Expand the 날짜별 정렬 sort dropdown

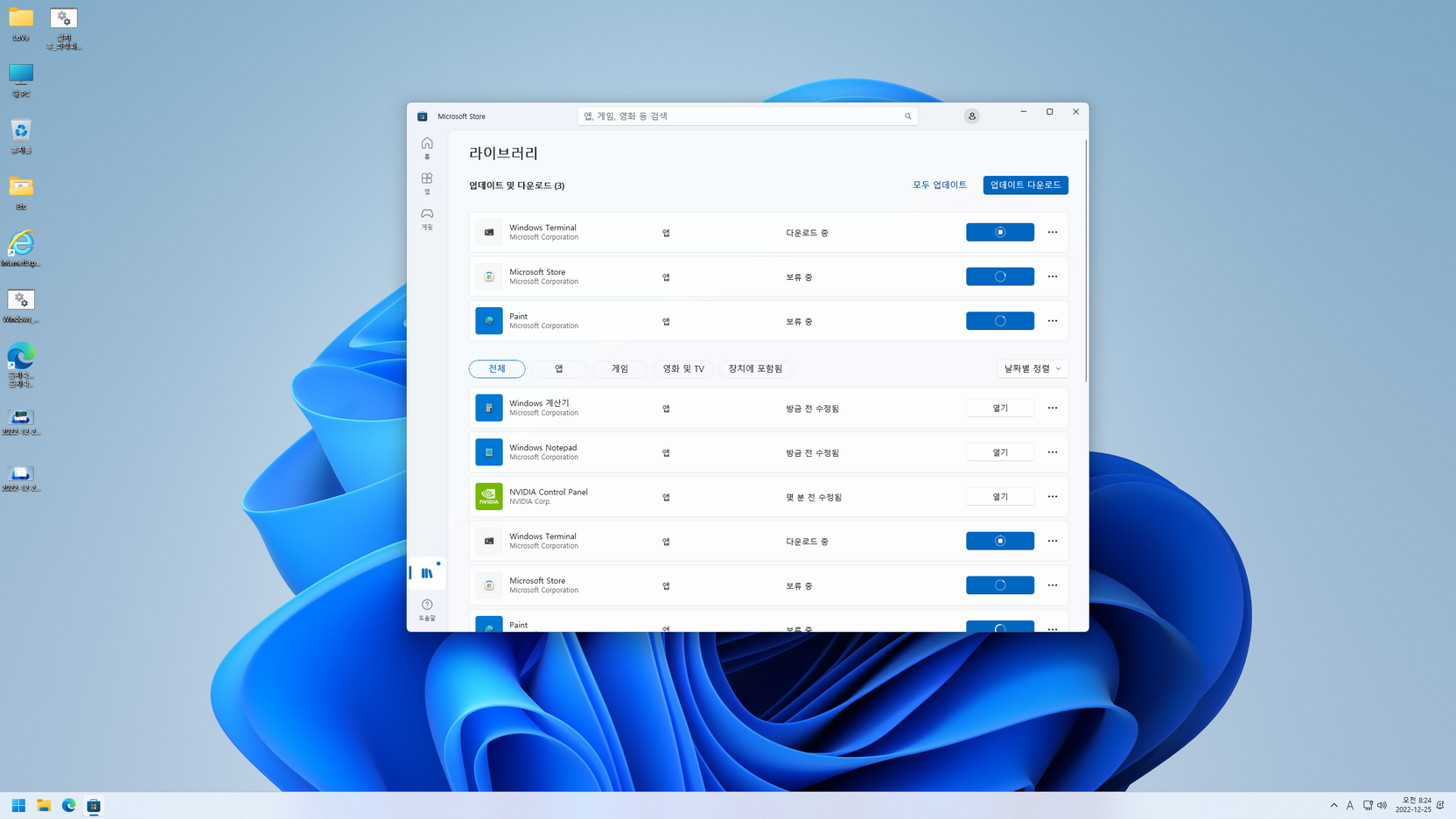pos(1032,368)
